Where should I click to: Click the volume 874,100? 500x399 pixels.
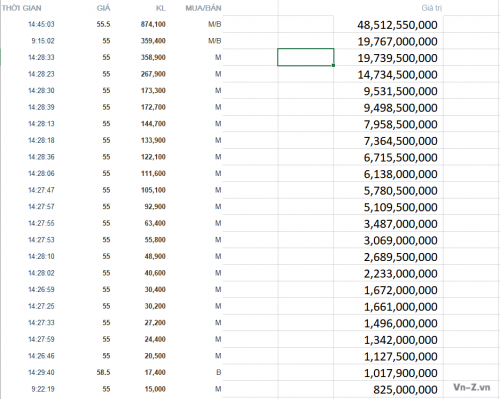[x=153, y=24]
